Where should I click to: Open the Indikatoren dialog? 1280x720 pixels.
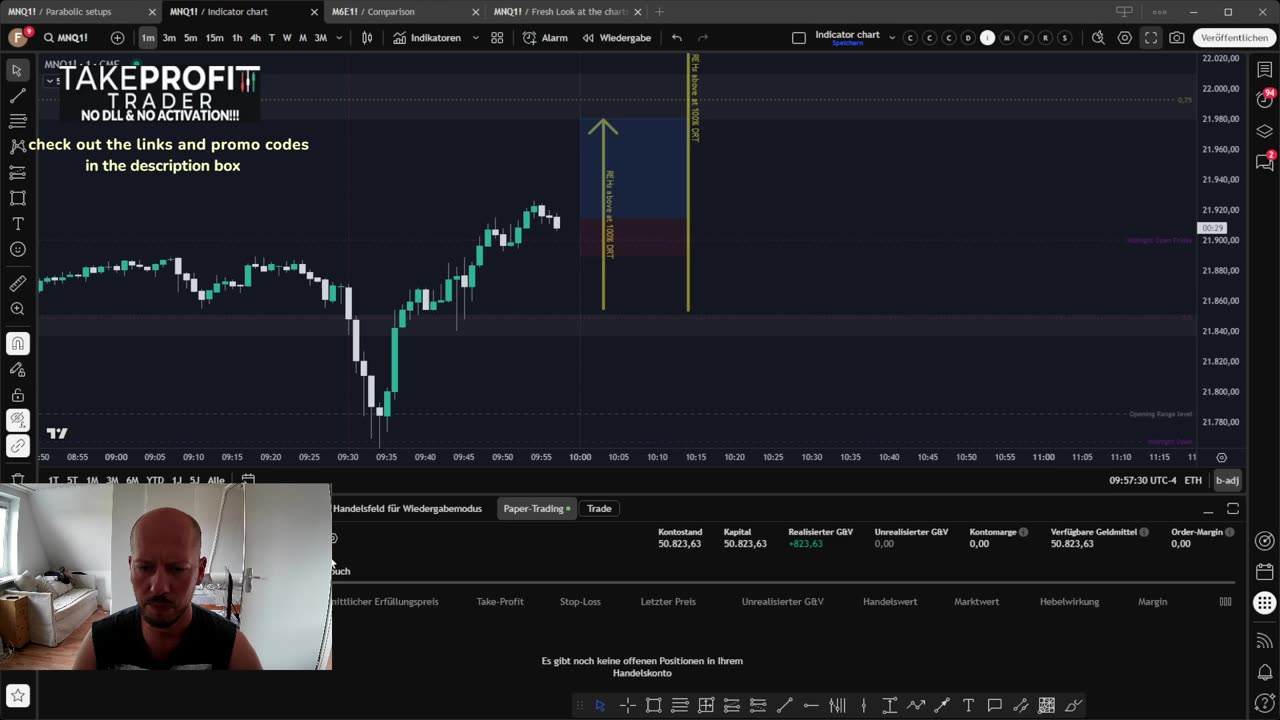[x=428, y=38]
